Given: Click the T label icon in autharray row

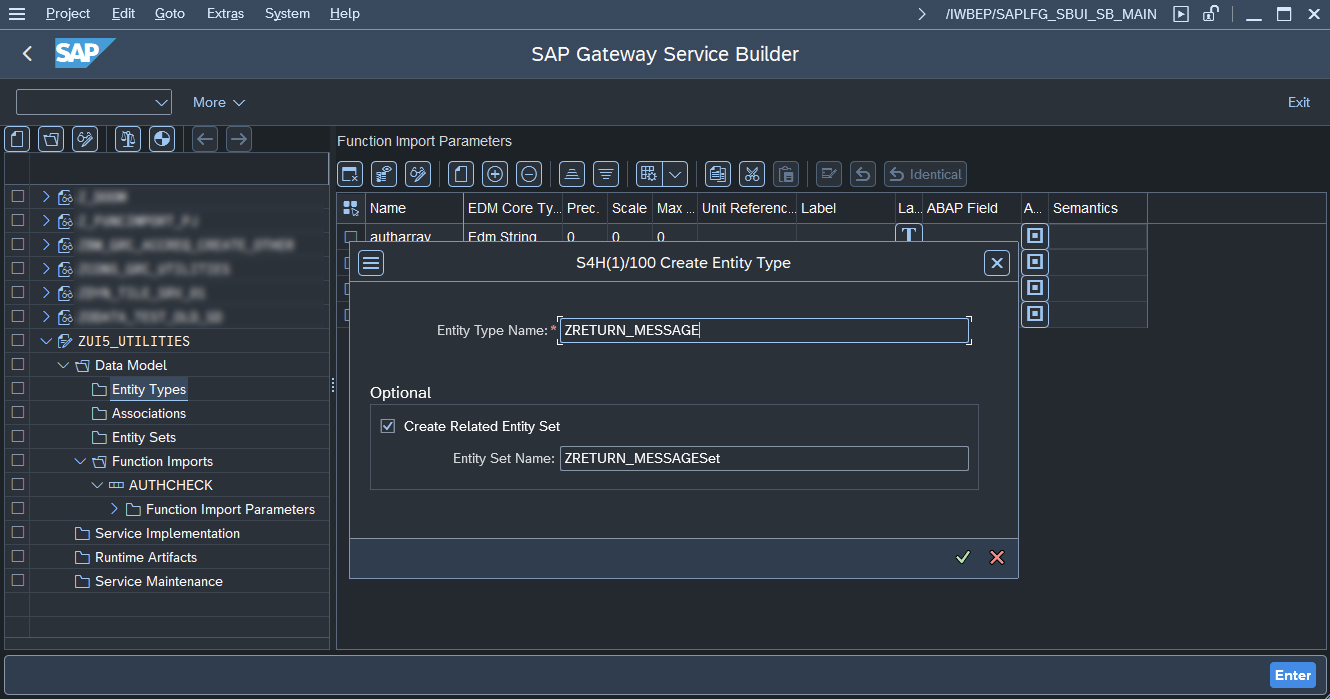Looking at the screenshot, I should click(x=908, y=236).
